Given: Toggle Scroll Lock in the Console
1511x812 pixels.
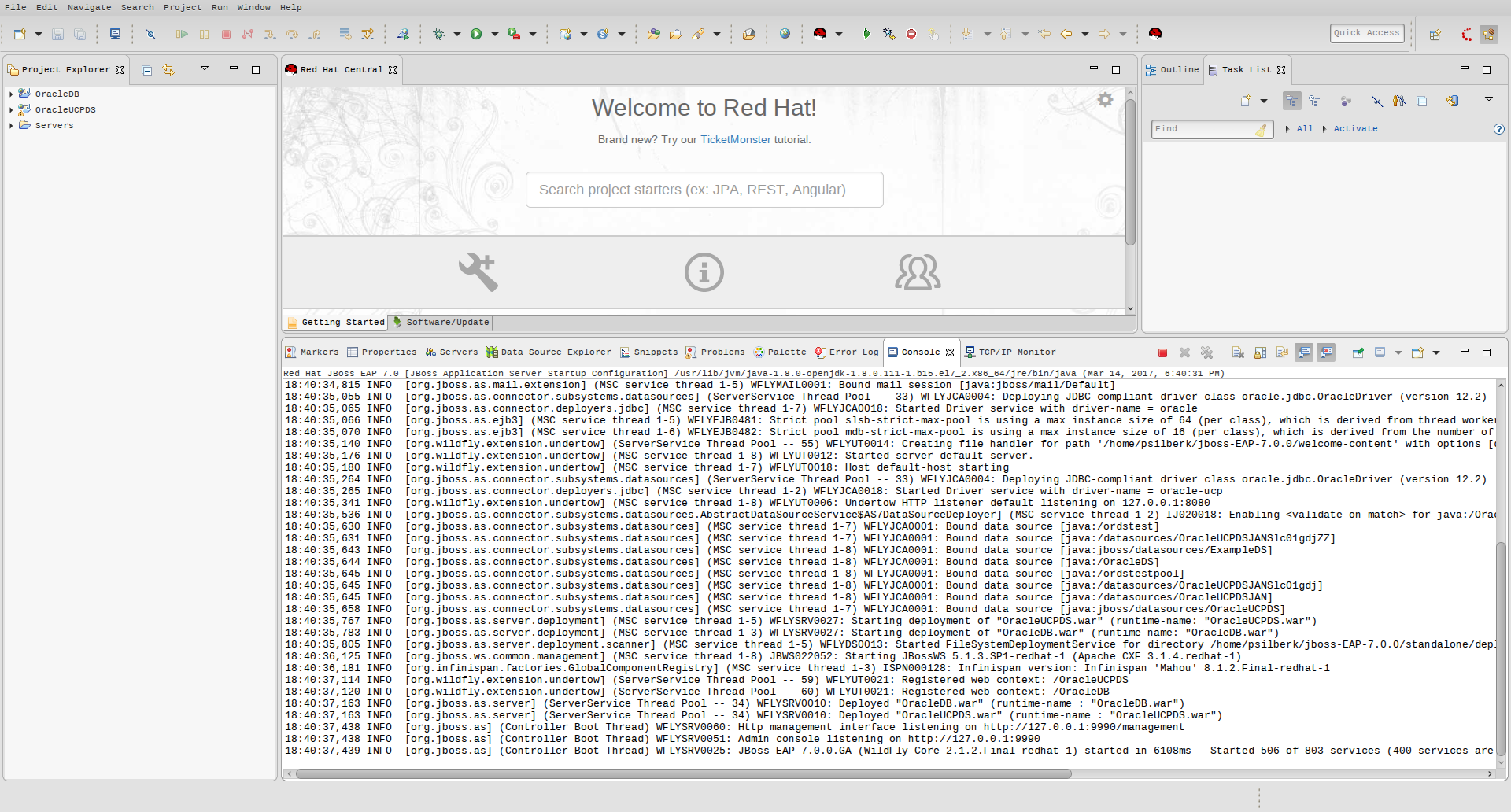Looking at the screenshot, I should click(1260, 352).
